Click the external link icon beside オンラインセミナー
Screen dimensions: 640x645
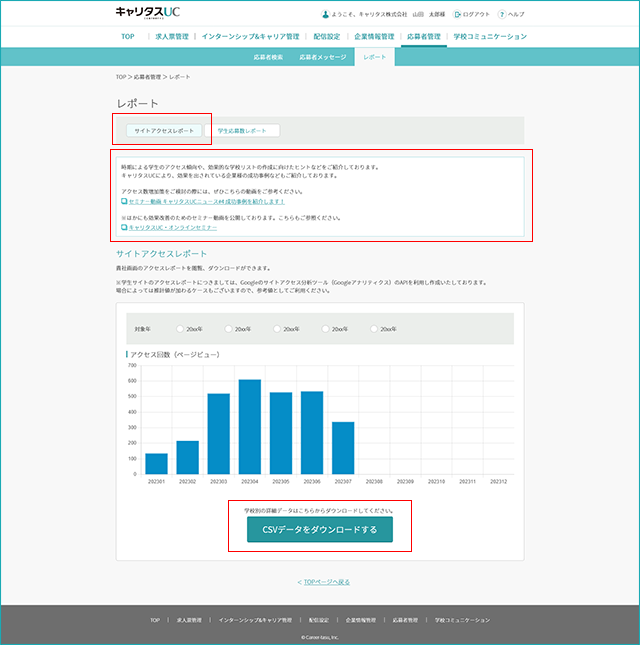[124, 227]
